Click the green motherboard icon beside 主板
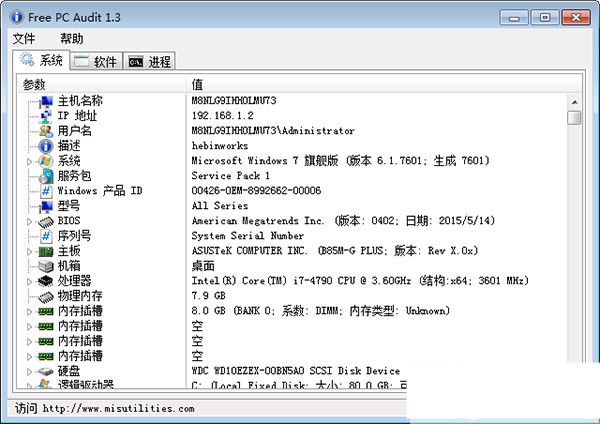Image resolution: width=600 pixels, height=424 pixels. (x=46, y=251)
